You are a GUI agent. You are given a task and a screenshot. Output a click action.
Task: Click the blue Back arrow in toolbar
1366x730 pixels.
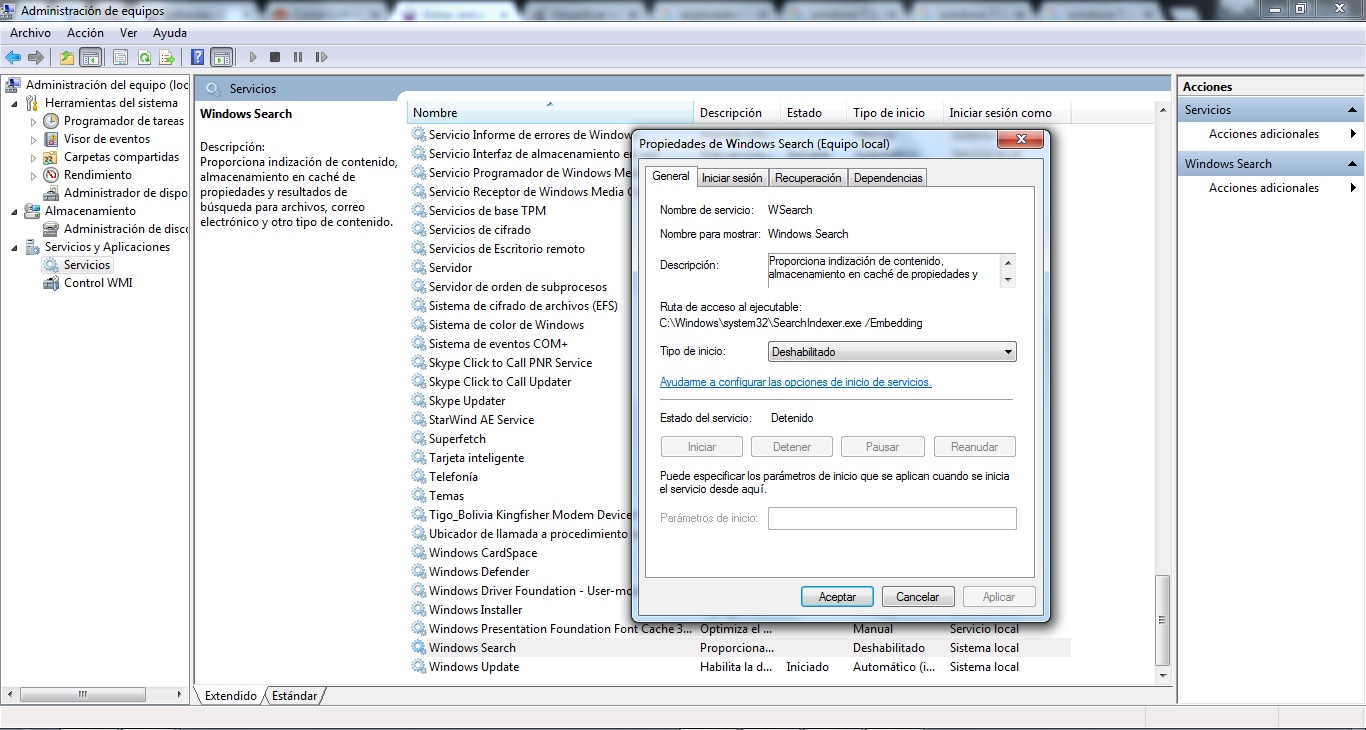[x=13, y=57]
